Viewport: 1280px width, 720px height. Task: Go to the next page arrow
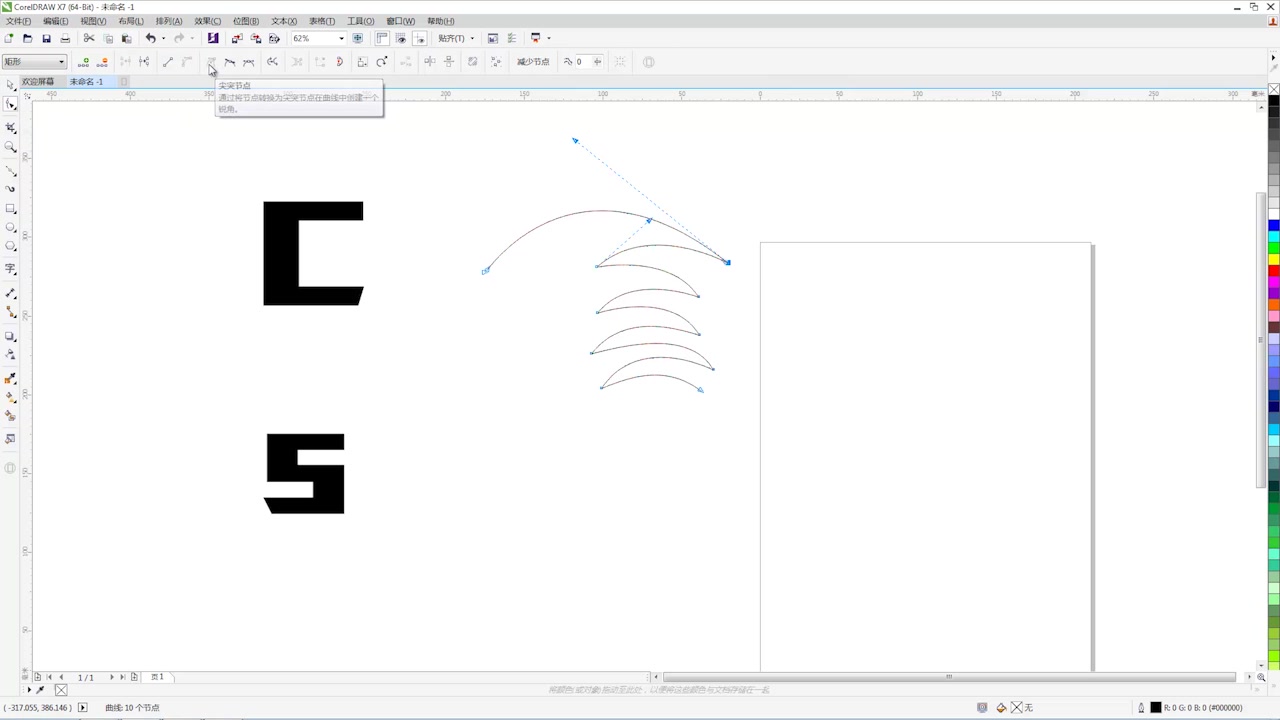coord(111,677)
